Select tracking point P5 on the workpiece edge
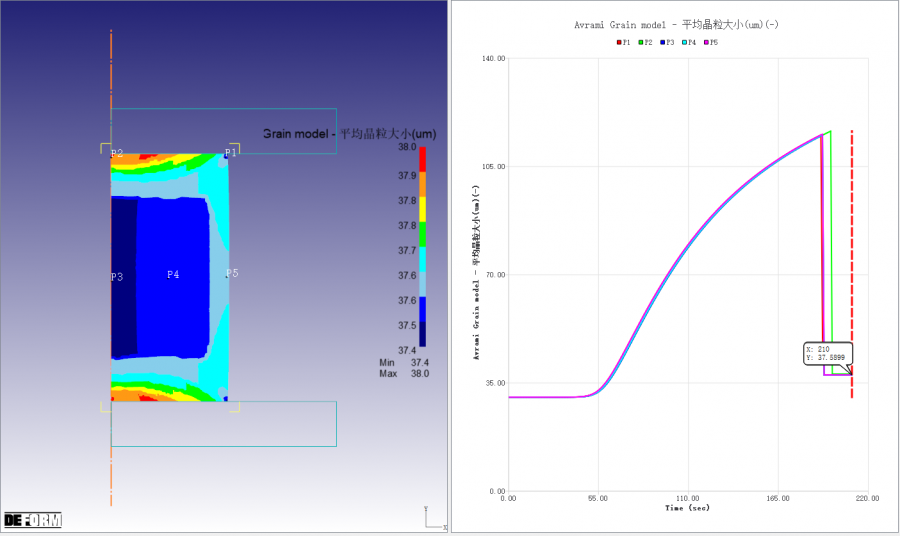 tap(232, 272)
